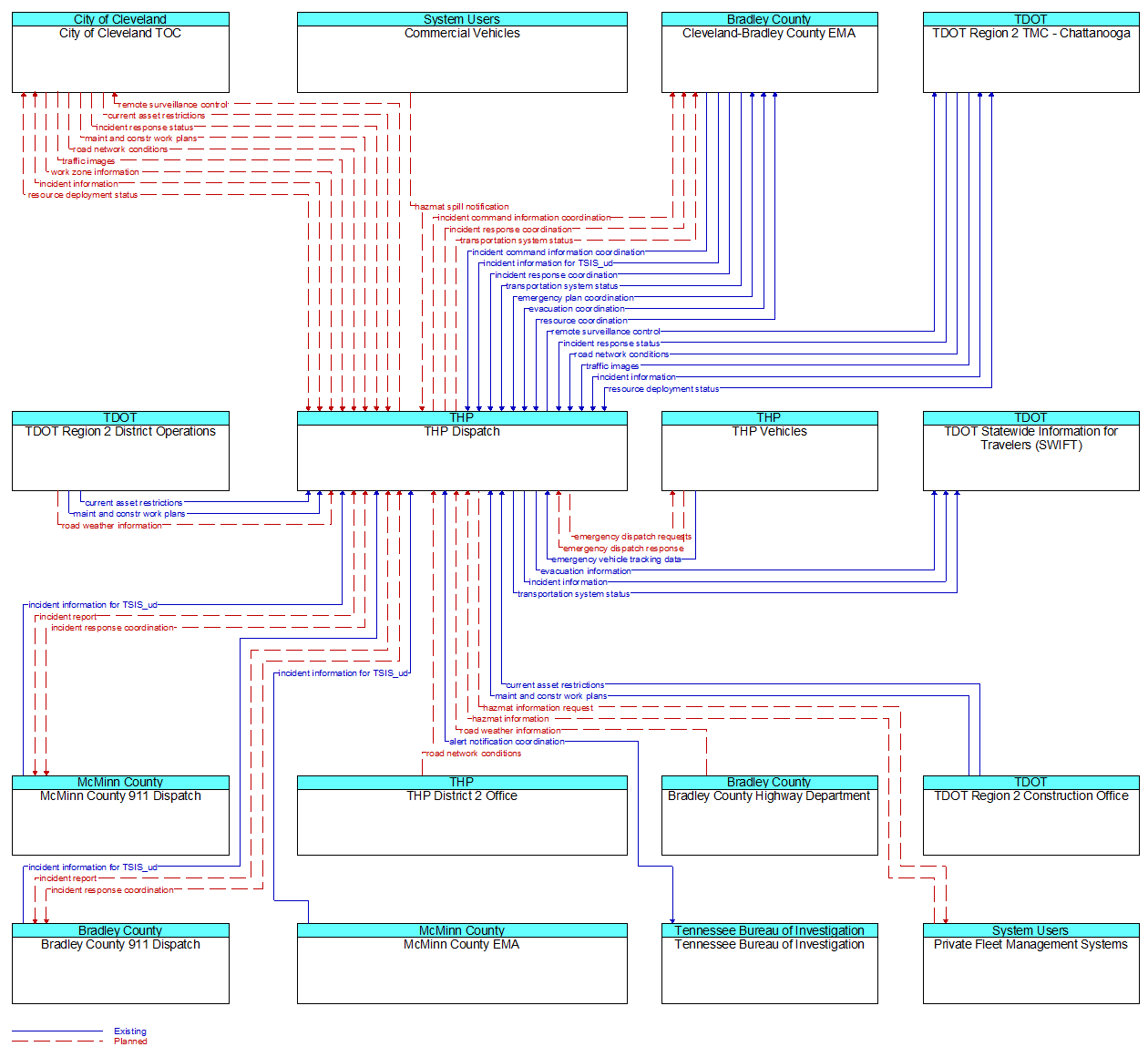Click the 'hazmat spill notification' flow label

point(462,207)
